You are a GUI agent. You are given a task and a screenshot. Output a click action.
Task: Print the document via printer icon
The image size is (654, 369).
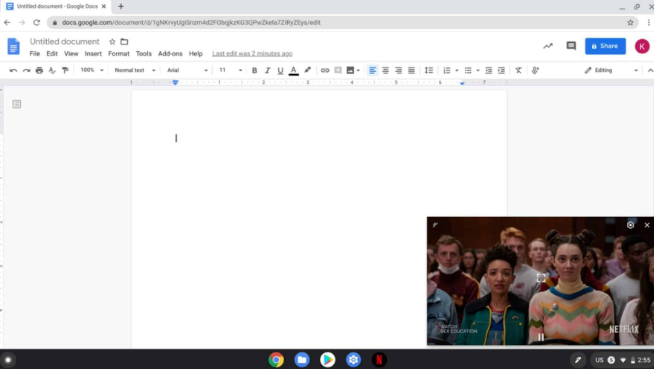[39, 70]
